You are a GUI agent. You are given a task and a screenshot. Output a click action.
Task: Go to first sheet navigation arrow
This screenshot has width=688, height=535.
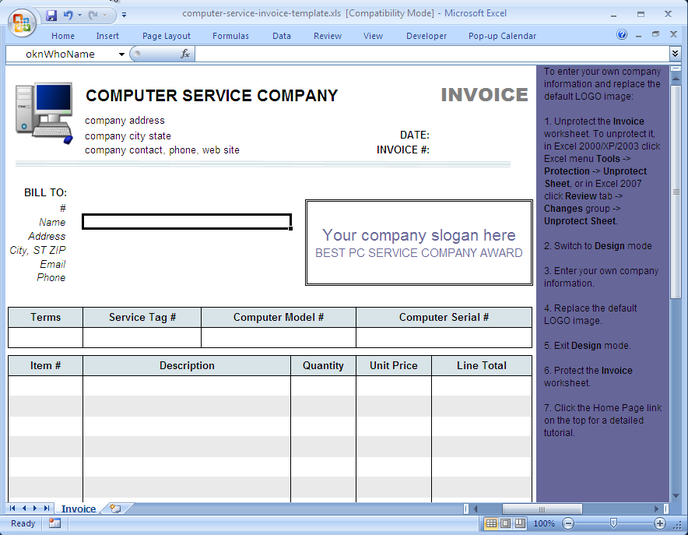(12, 508)
